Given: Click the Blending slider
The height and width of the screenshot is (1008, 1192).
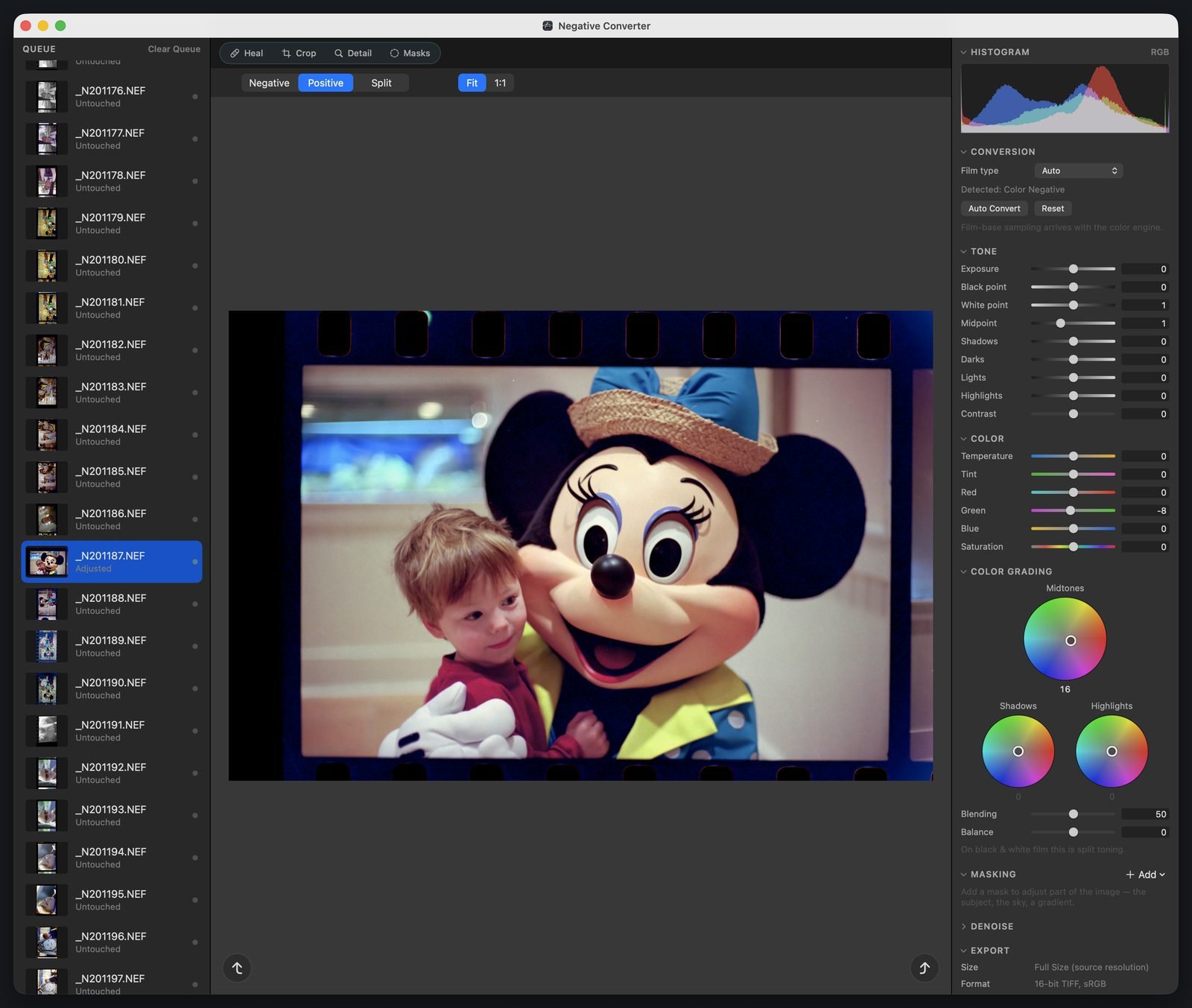Looking at the screenshot, I should click(x=1073, y=814).
